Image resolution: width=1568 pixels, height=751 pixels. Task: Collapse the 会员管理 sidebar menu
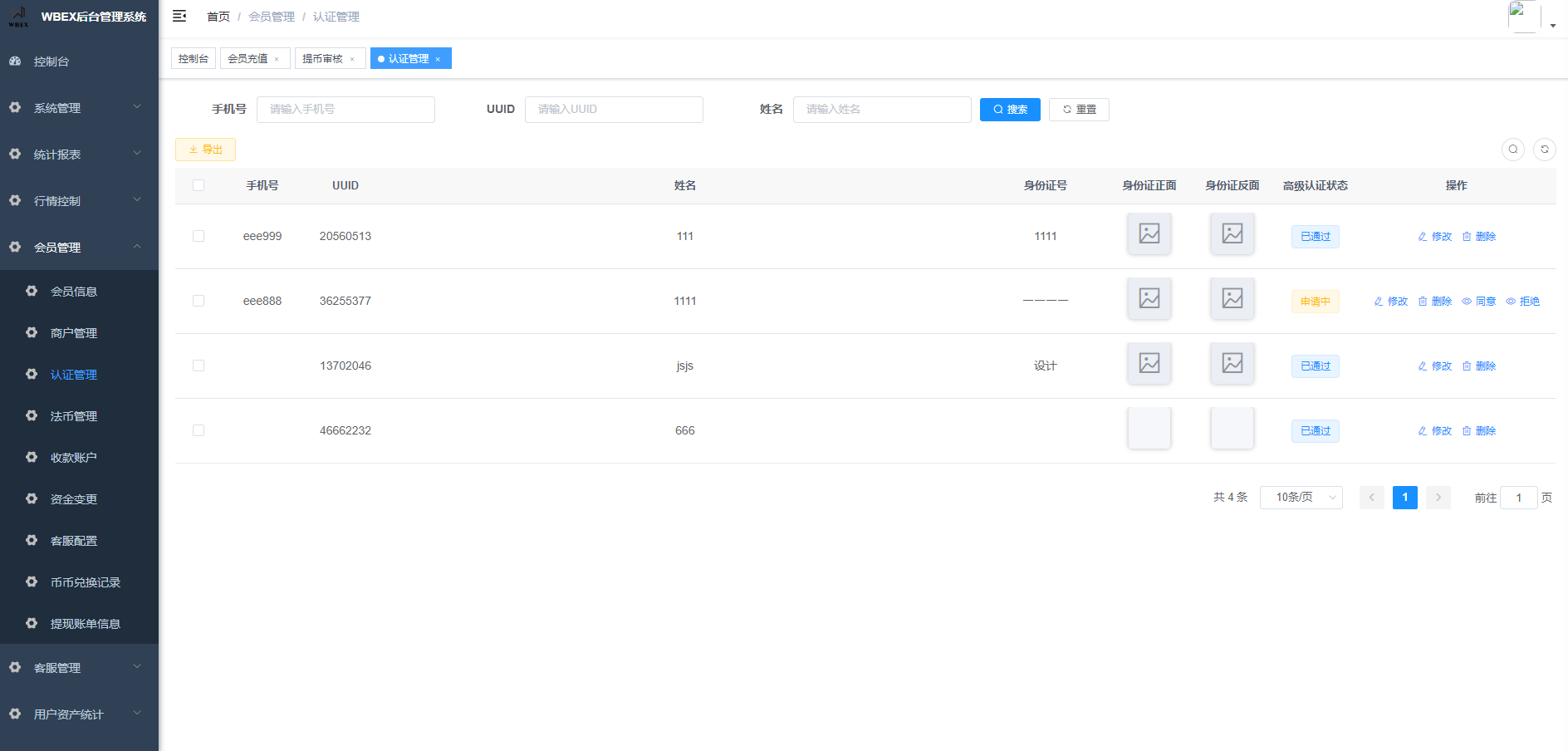(x=79, y=248)
